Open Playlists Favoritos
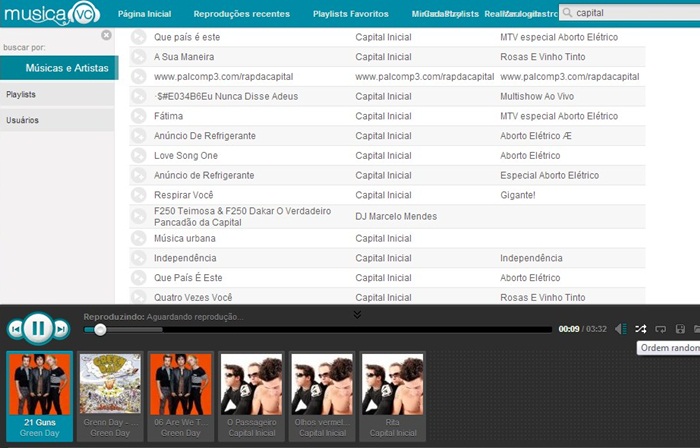 click(350, 14)
